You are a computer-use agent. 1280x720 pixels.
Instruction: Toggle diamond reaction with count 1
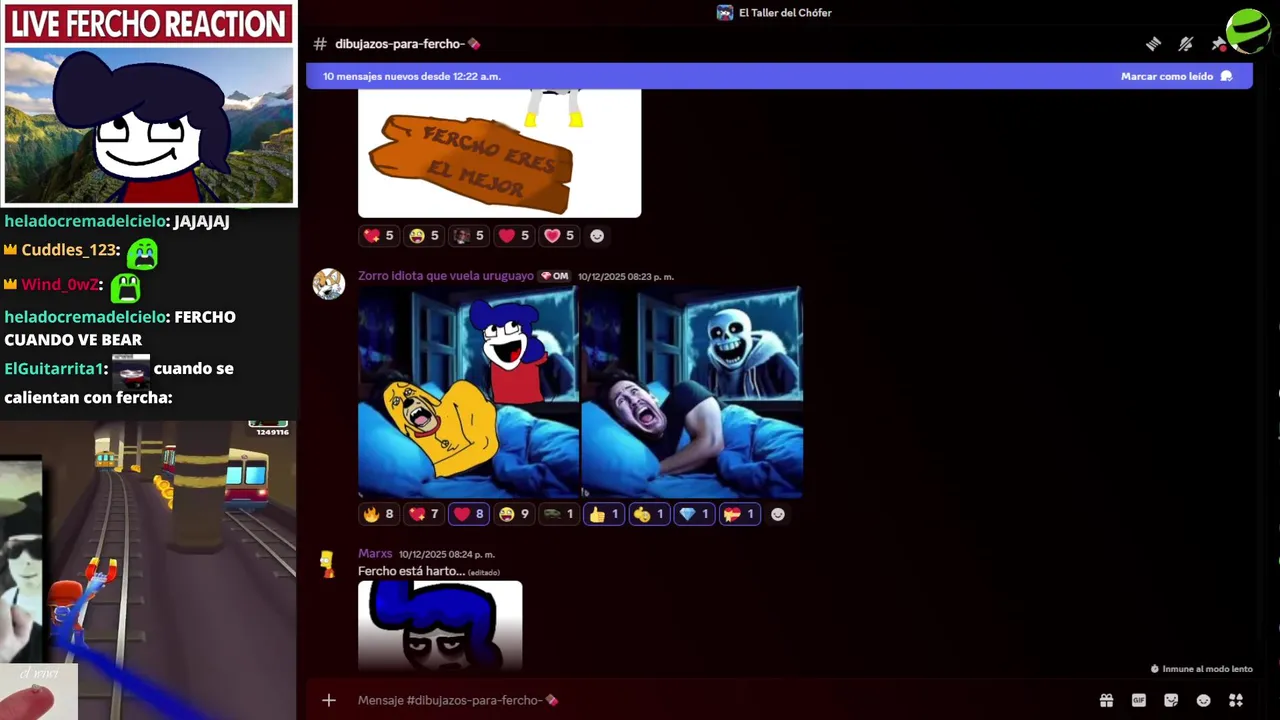coord(694,514)
